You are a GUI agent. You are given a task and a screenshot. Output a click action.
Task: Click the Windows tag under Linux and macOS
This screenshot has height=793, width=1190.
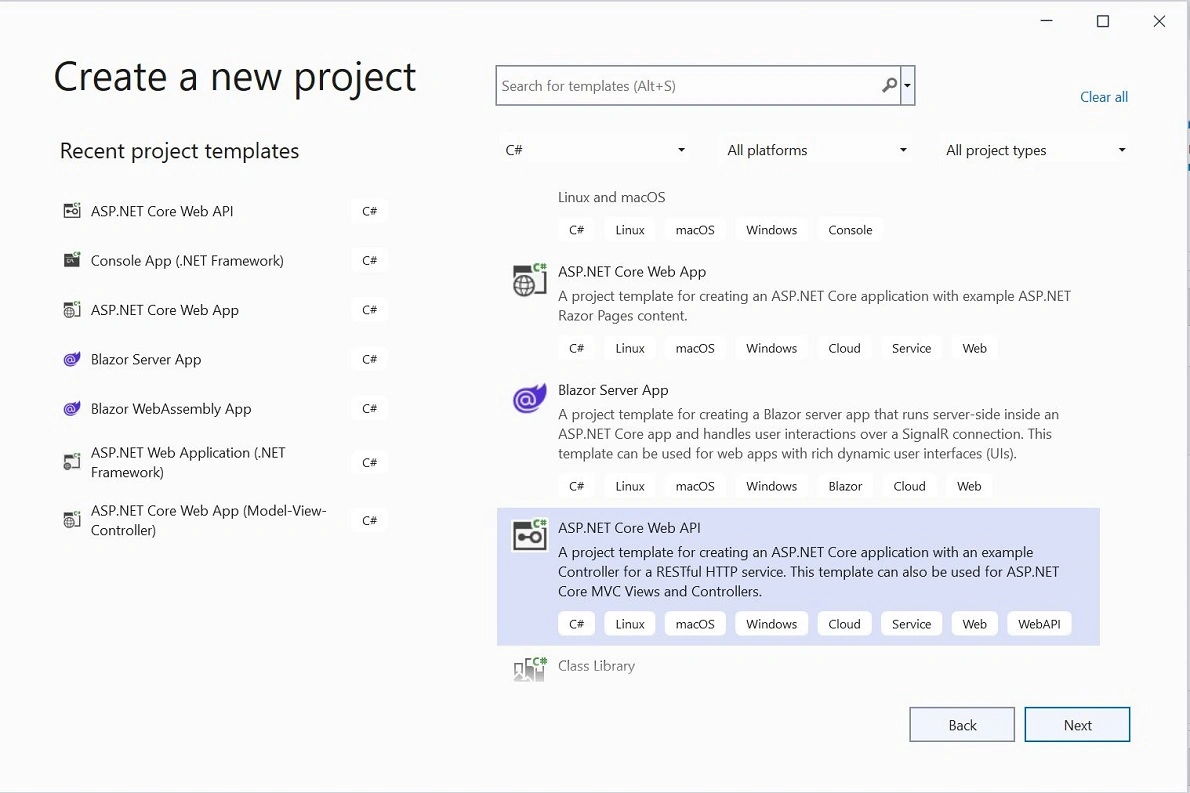(771, 230)
